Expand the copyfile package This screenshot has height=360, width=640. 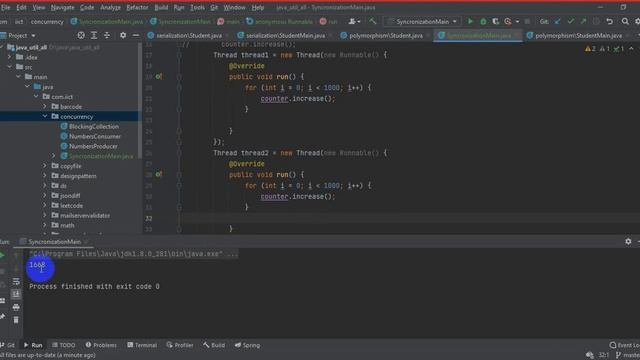point(45,166)
